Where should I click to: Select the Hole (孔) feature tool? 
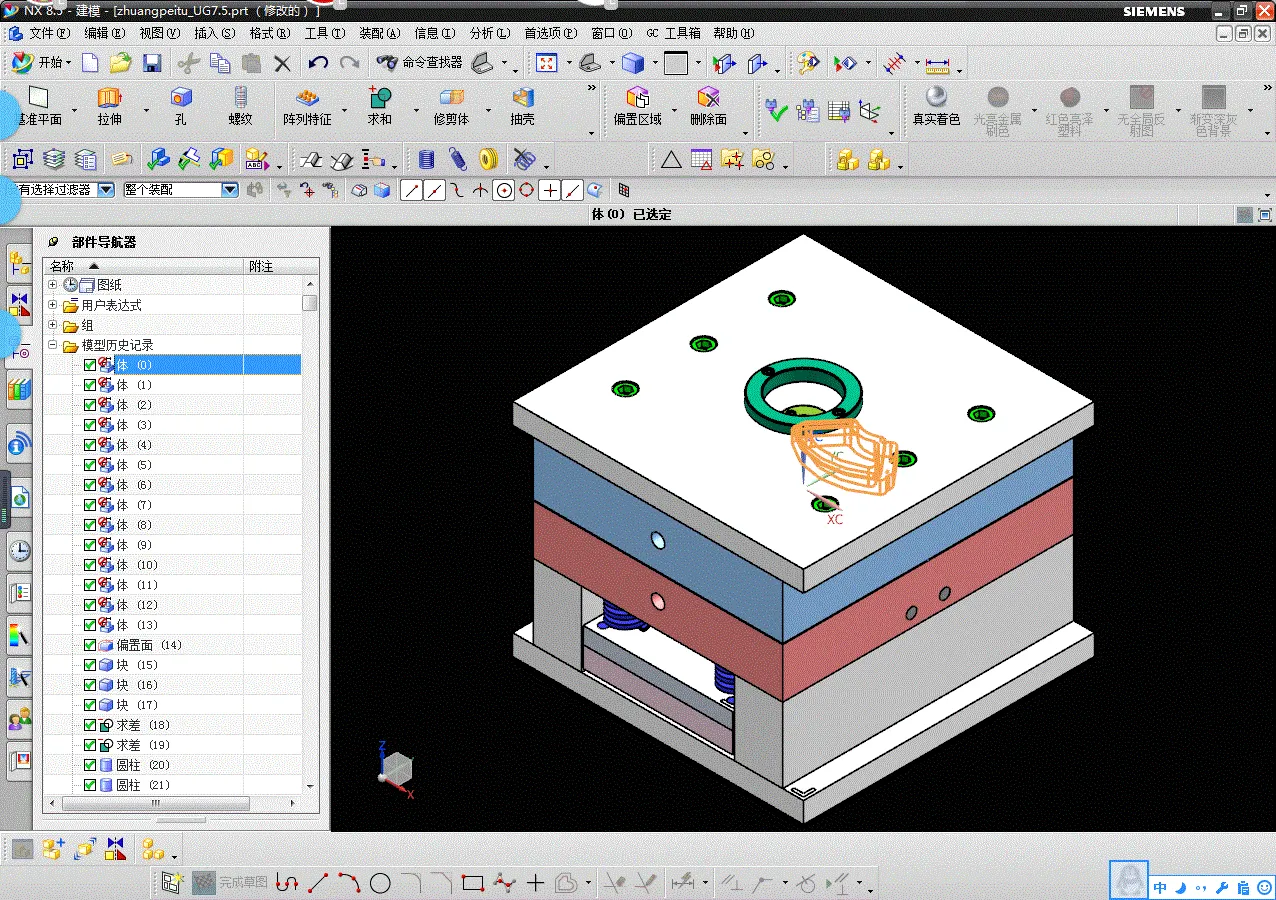(x=181, y=98)
